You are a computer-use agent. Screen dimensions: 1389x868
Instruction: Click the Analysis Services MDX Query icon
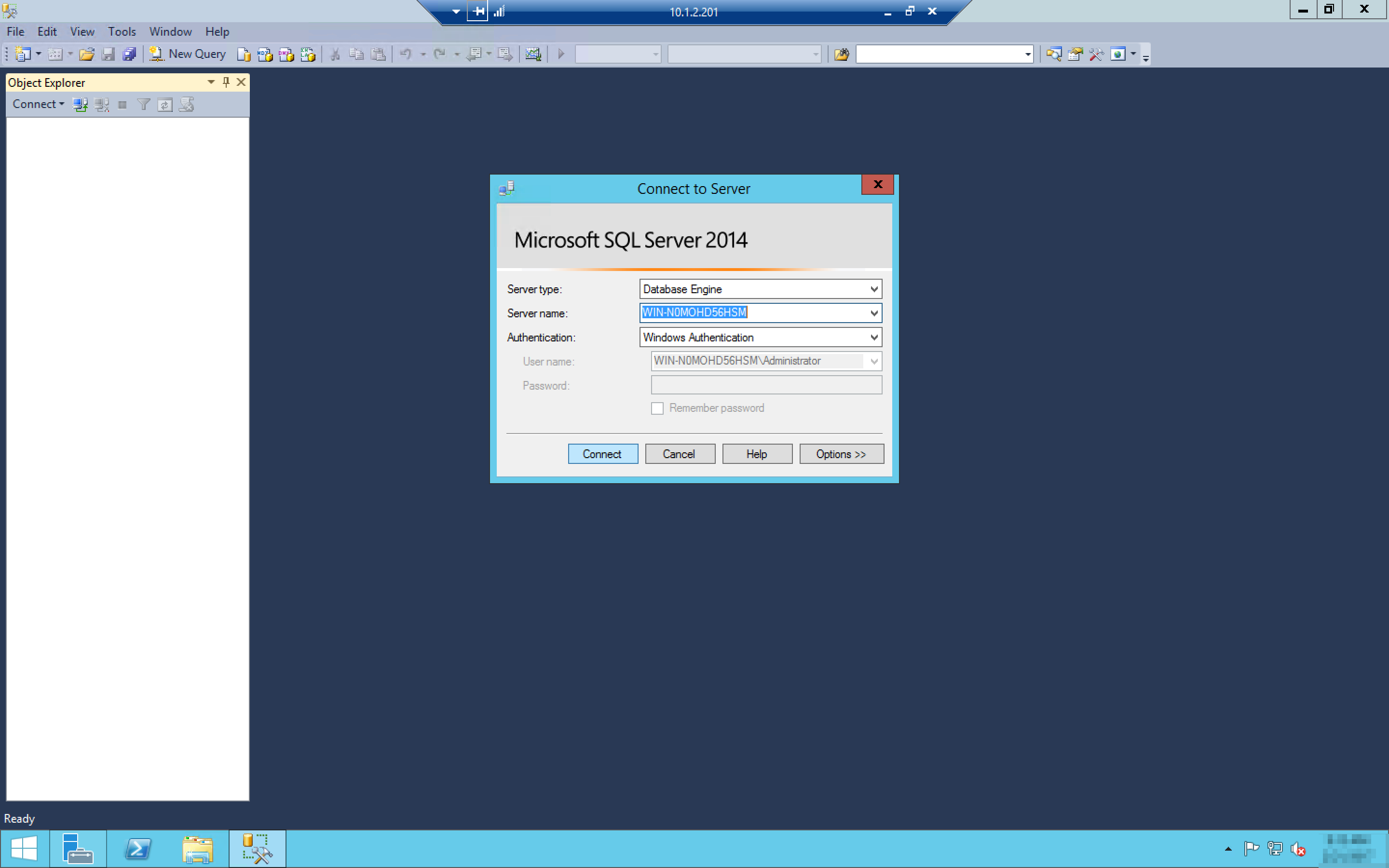pyautogui.click(x=265, y=54)
